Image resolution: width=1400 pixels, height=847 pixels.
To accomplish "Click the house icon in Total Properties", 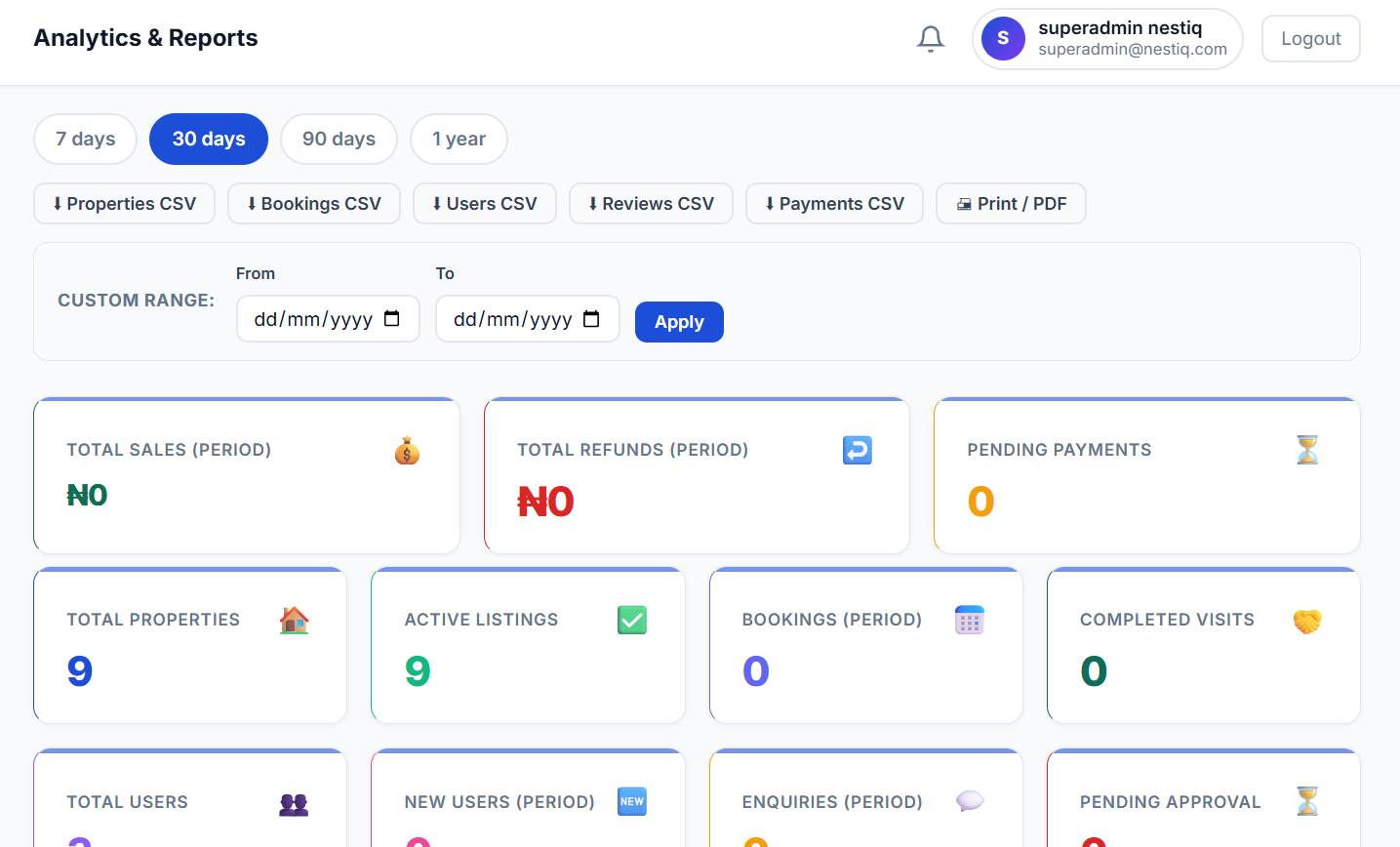I will click(295, 620).
